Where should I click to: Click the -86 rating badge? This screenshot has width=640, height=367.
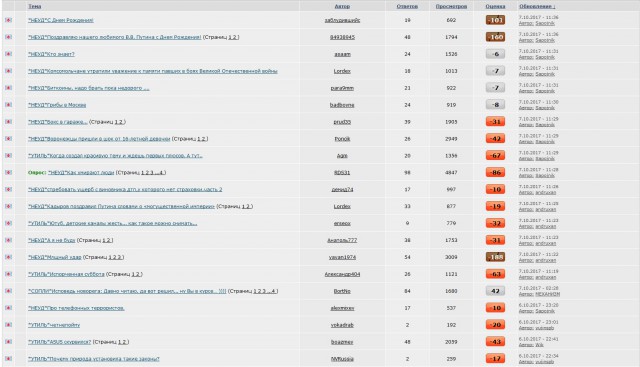point(495,173)
